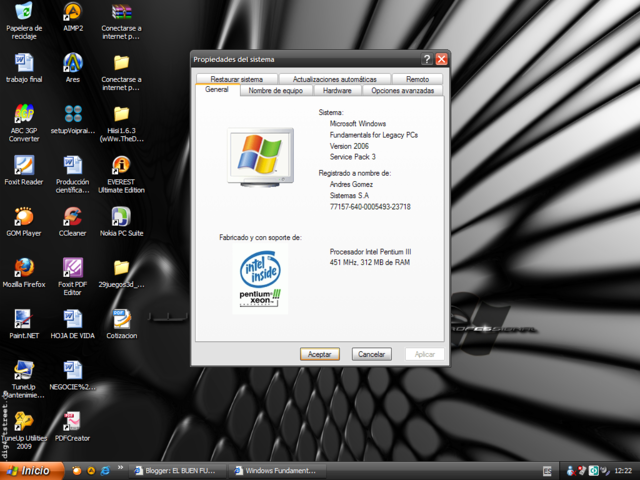Switch to Nombre de equipo tab

click(276, 90)
